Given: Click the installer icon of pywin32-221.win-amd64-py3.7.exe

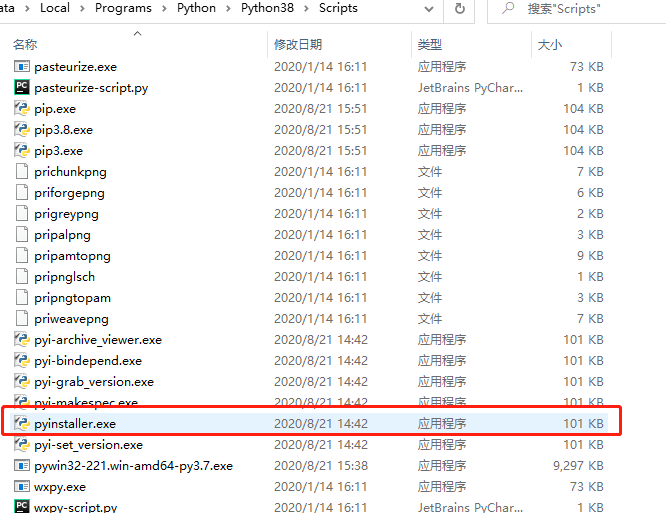Looking at the screenshot, I should [22, 465].
